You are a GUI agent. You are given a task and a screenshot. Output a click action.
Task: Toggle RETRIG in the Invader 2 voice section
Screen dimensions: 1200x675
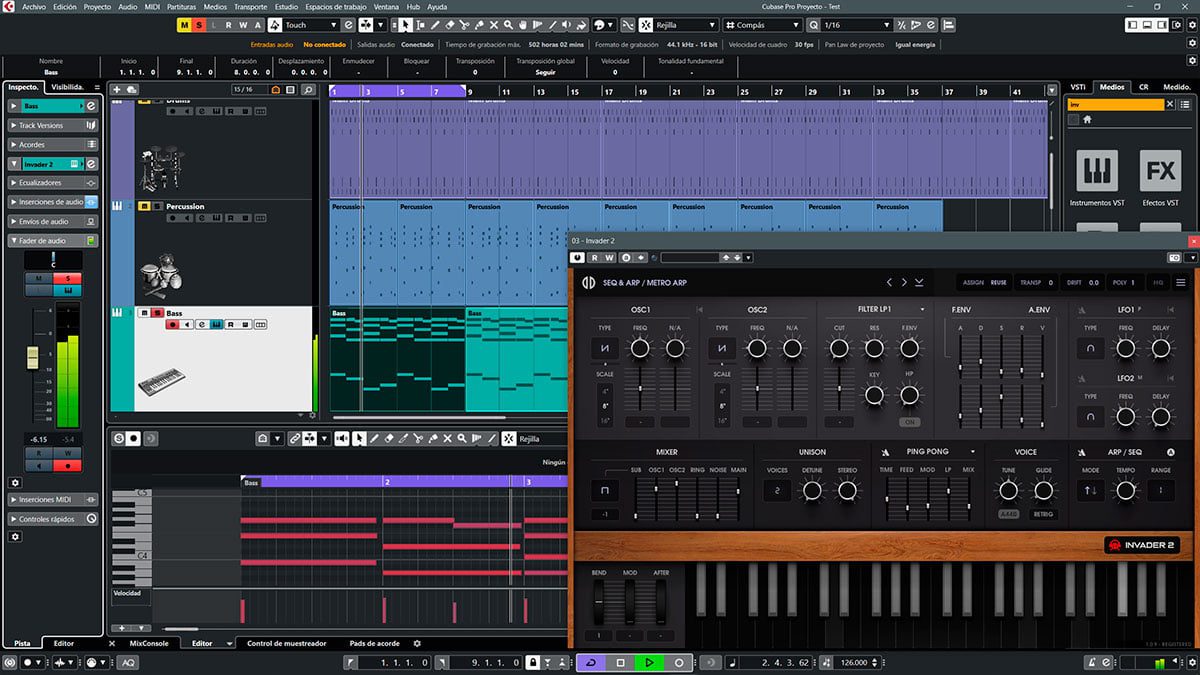pos(1044,514)
